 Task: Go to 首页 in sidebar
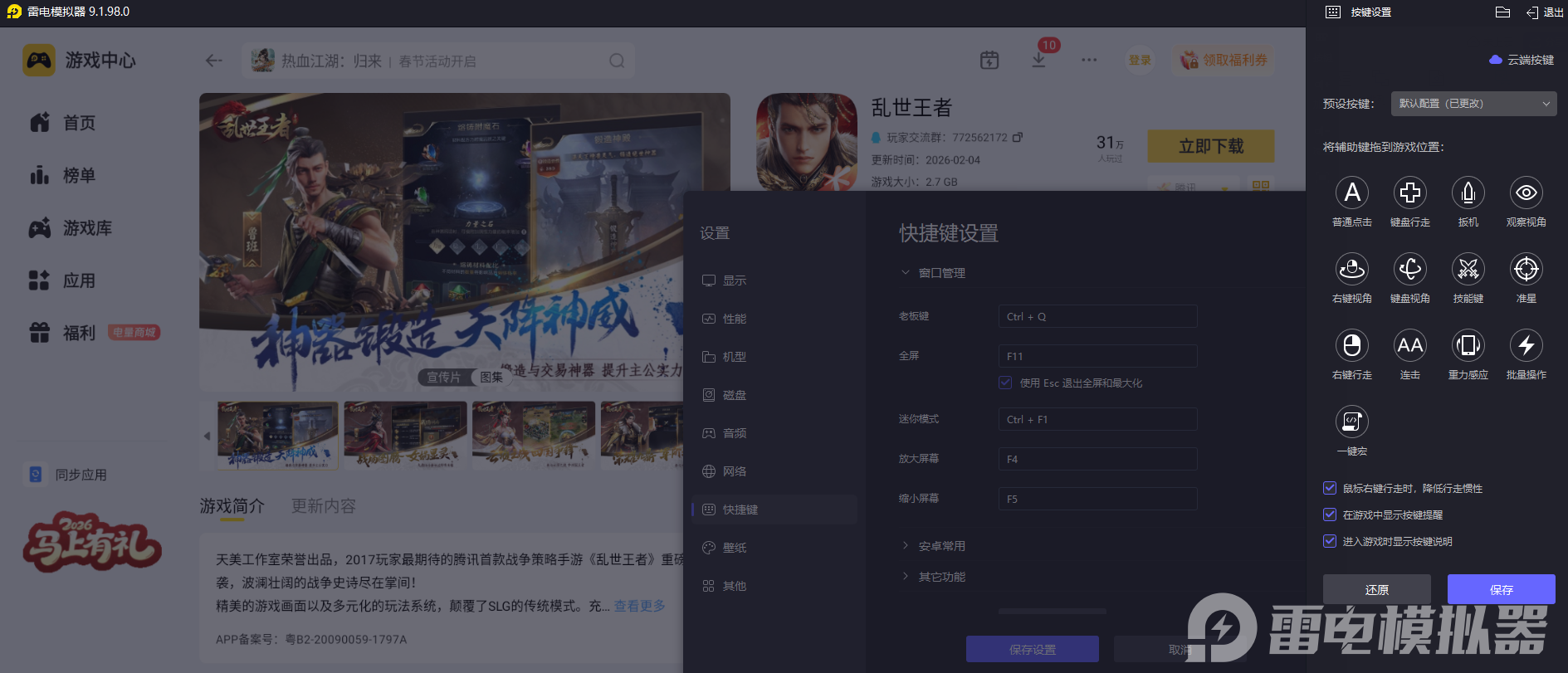(62, 123)
